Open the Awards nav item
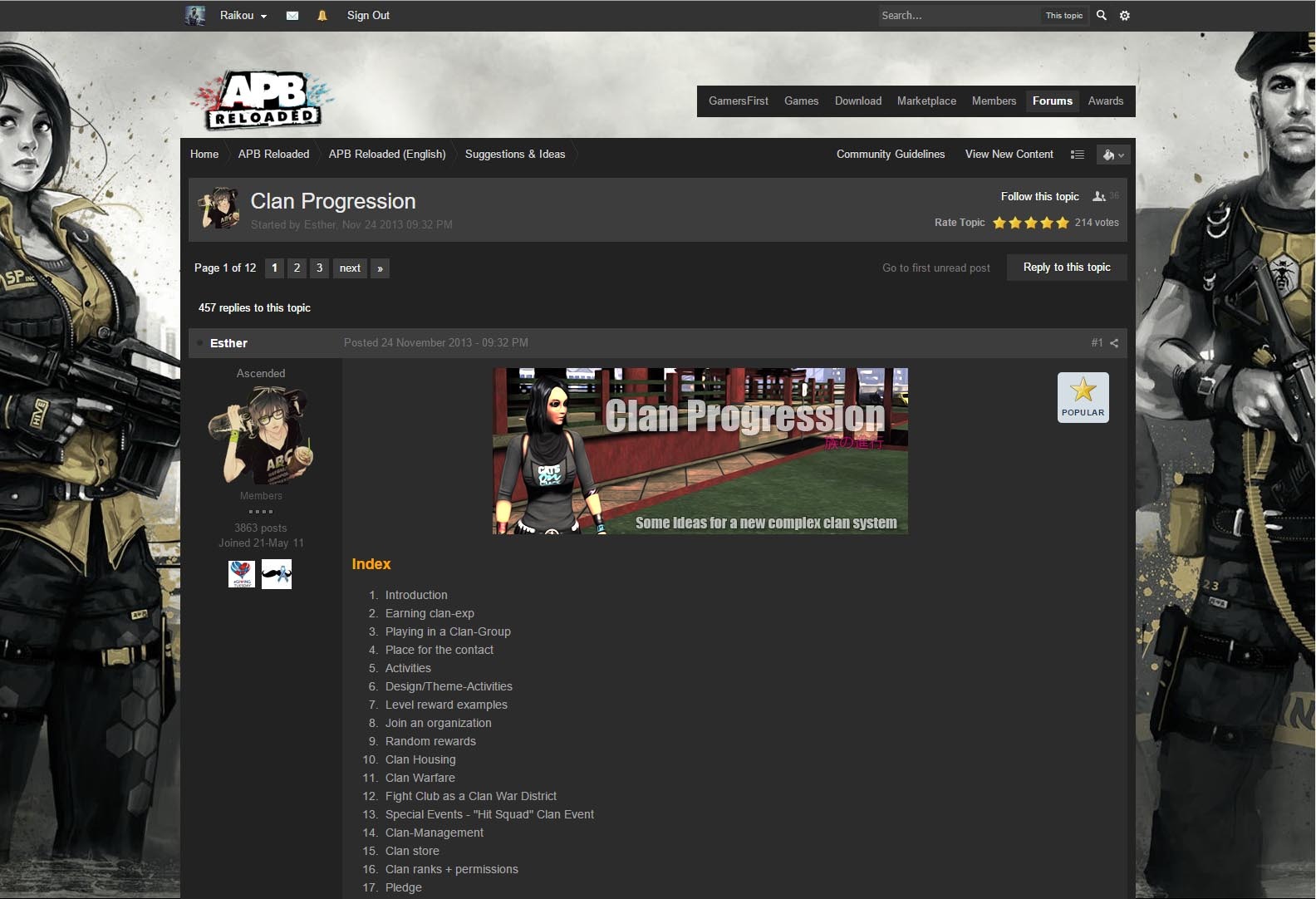The image size is (1316, 899). click(x=1106, y=101)
